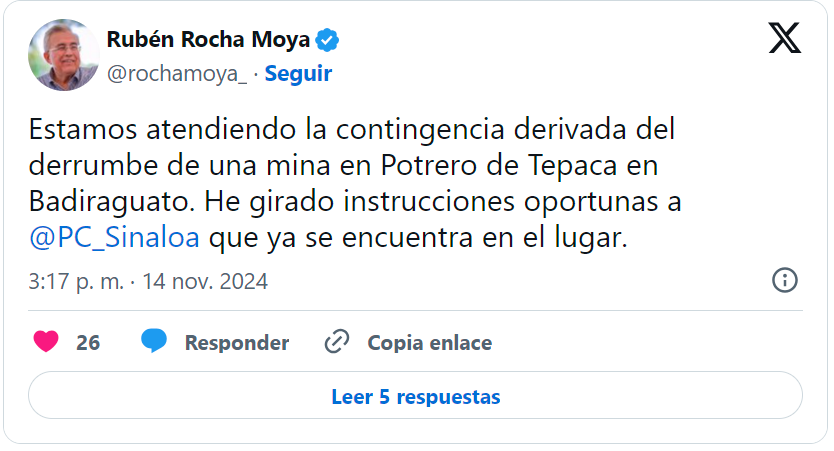Open Rubén Rocha Moya's profile photo
The image size is (834, 451).
pos(63,55)
